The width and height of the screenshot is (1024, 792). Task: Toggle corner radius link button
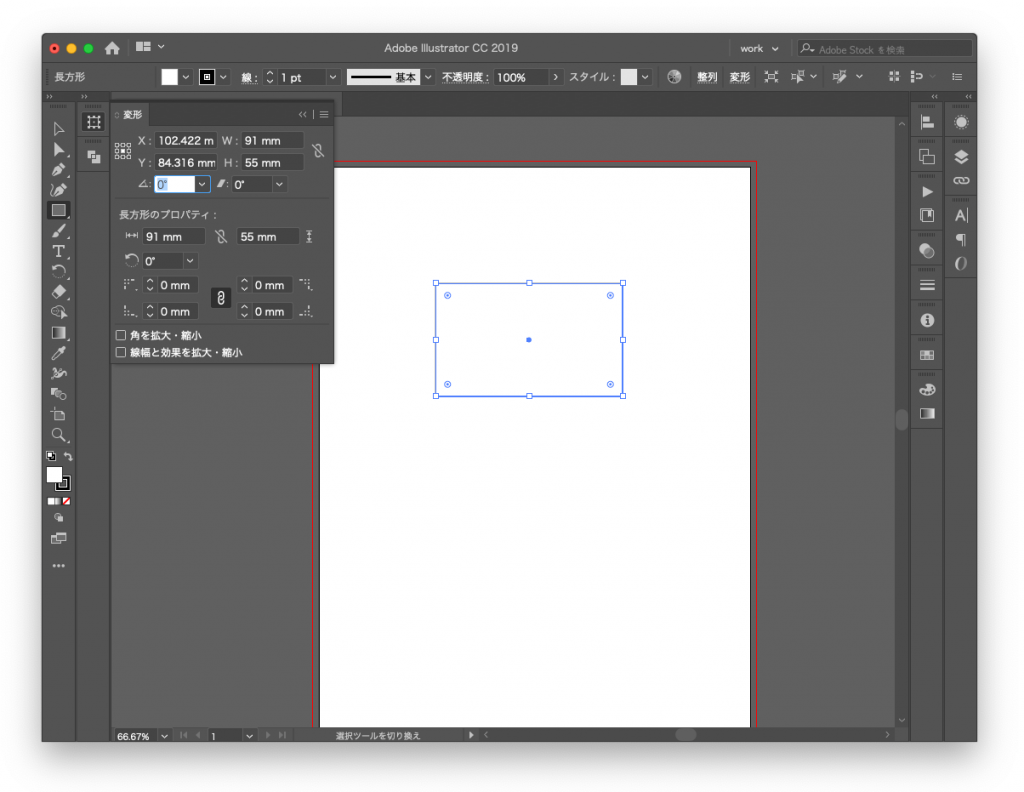[221, 298]
